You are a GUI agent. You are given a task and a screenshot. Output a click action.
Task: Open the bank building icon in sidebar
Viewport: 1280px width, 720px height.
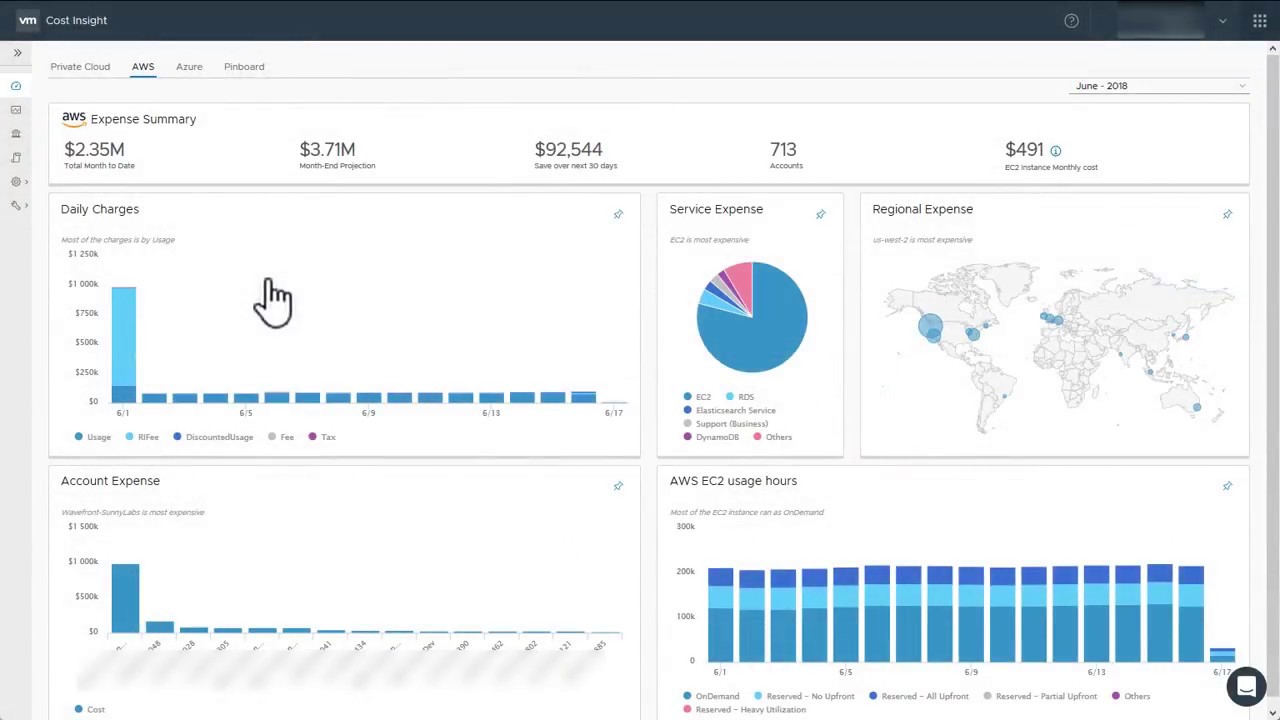[16, 134]
